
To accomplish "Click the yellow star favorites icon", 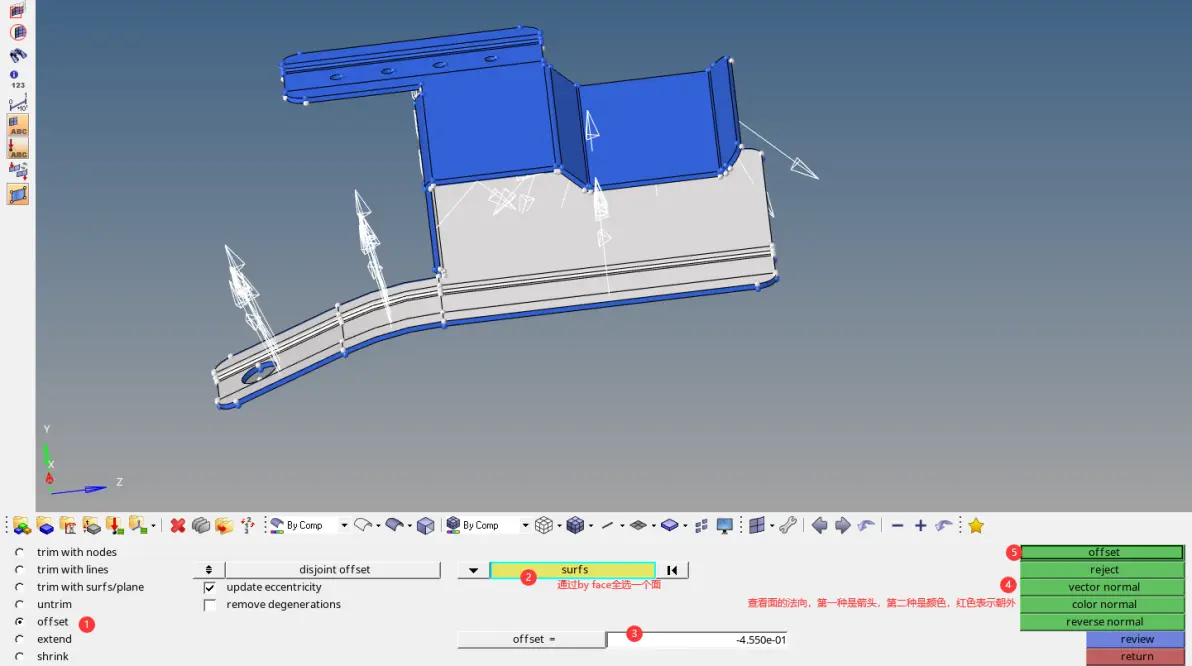I will (x=976, y=525).
